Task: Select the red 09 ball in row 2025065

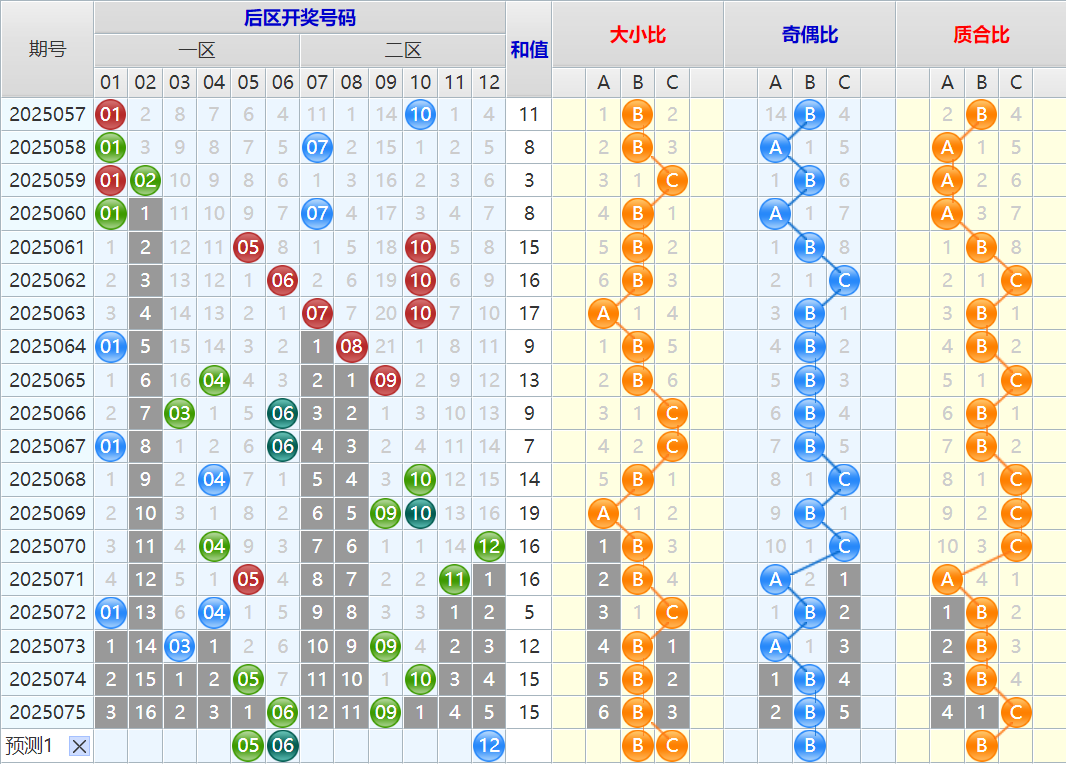Action: (385, 380)
